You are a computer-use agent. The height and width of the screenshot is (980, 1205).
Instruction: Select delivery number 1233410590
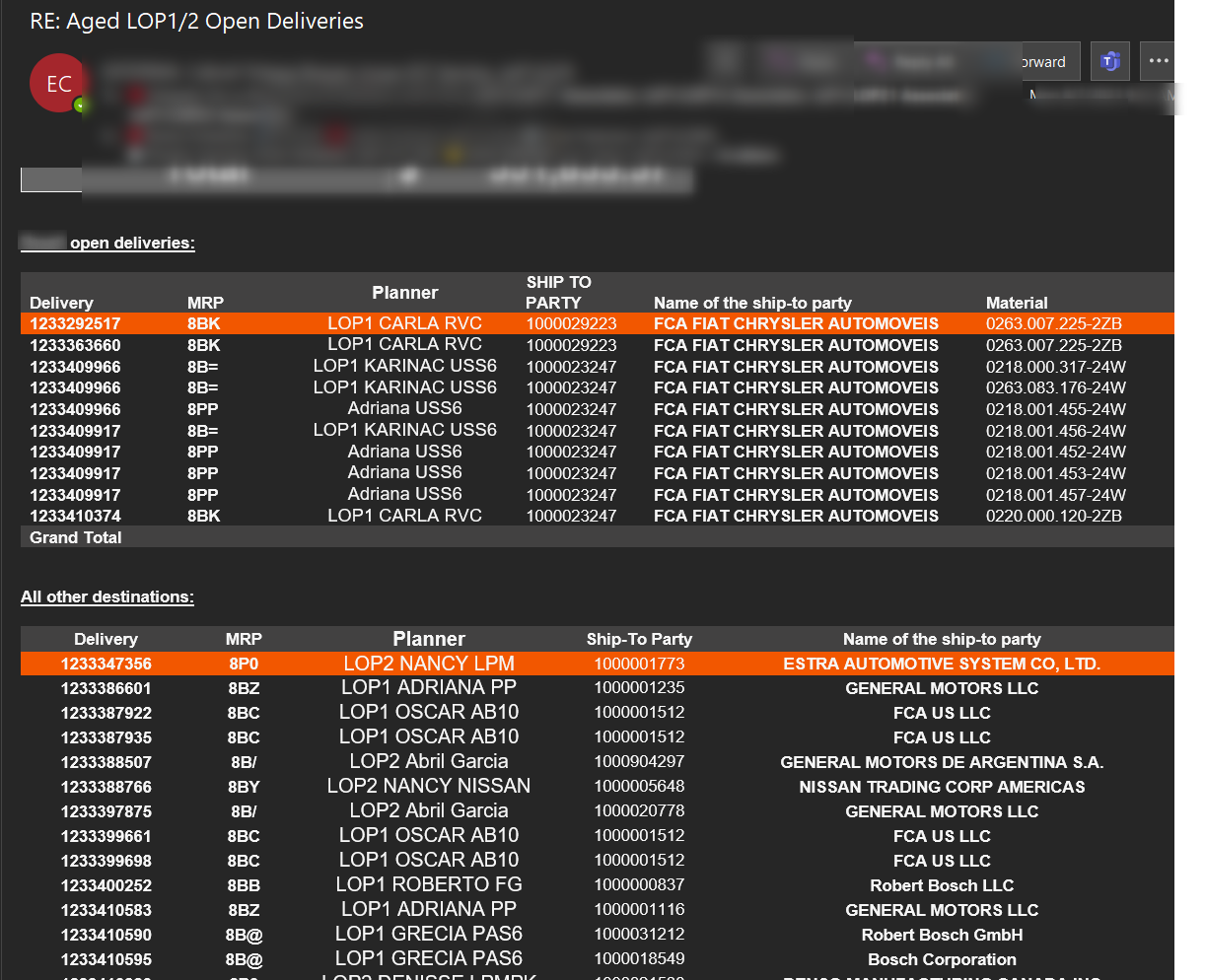point(106,935)
